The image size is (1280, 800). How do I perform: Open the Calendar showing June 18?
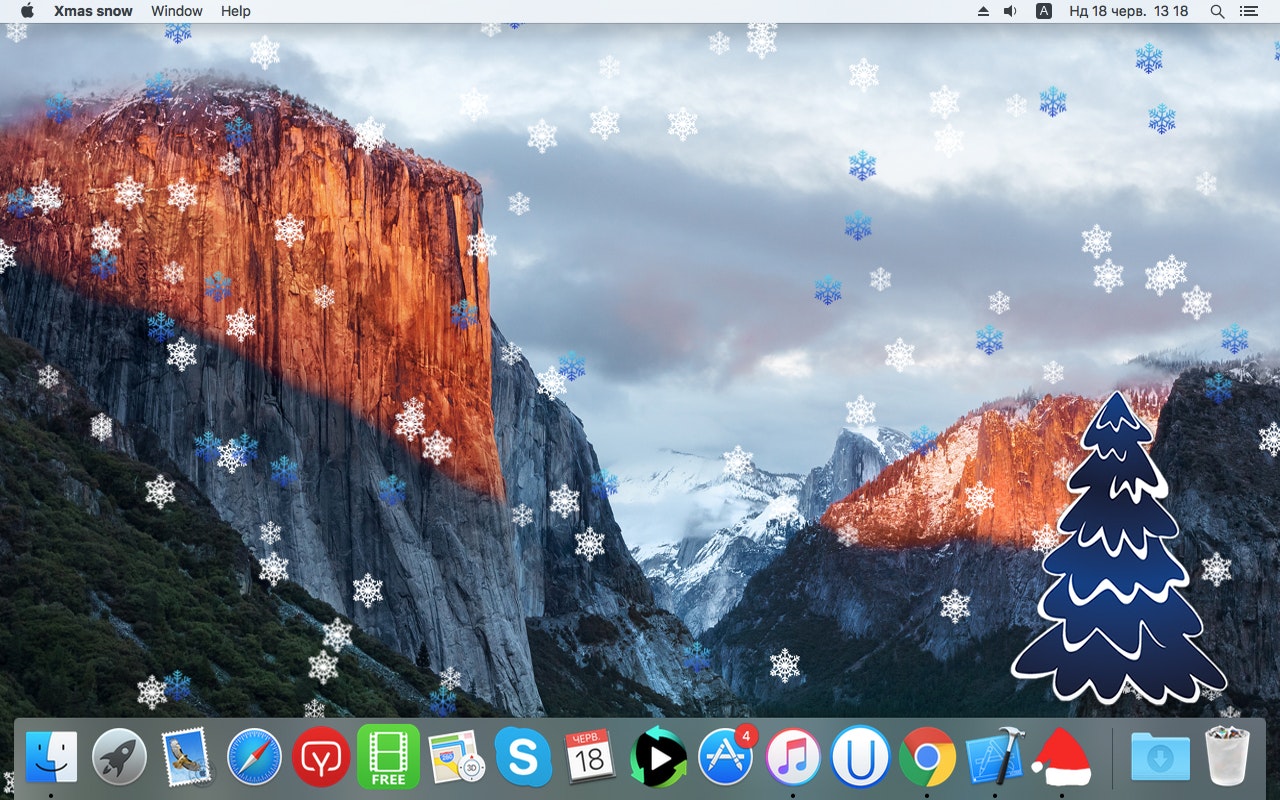590,760
